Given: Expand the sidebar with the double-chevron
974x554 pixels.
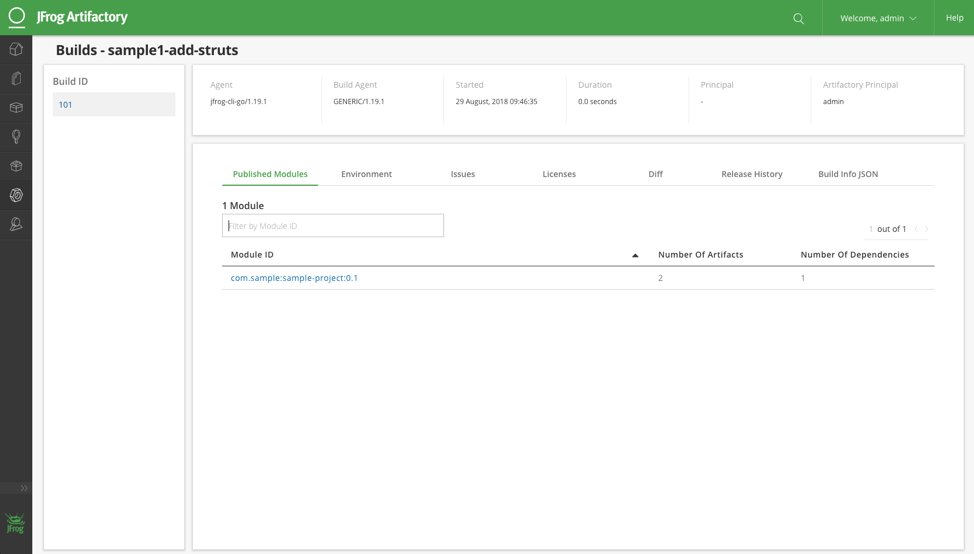Looking at the screenshot, I should pos(24,488).
